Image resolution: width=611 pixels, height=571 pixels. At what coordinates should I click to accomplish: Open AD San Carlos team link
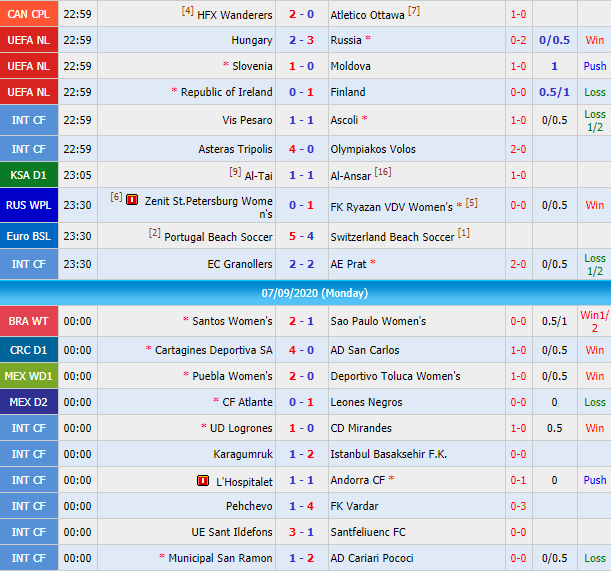[365, 350]
